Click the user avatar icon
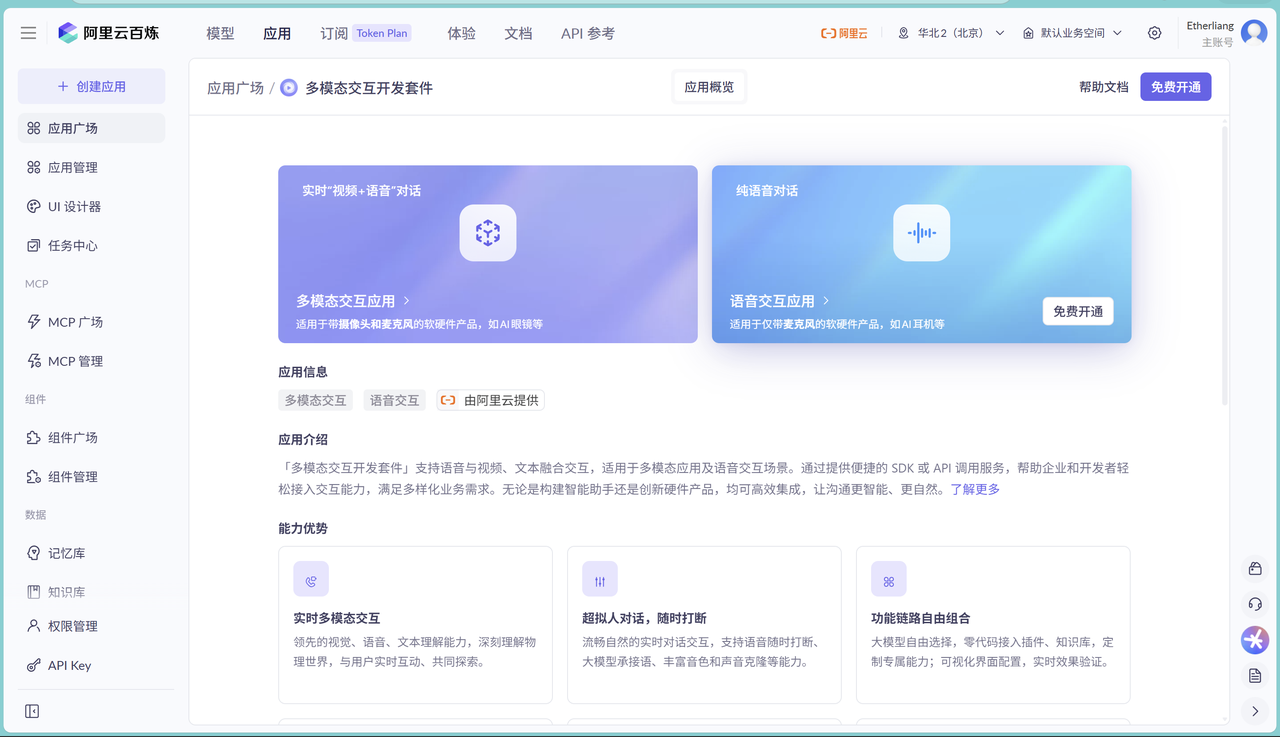Image resolution: width=1280 pixels, height=737 pixels. point(1254,33)
